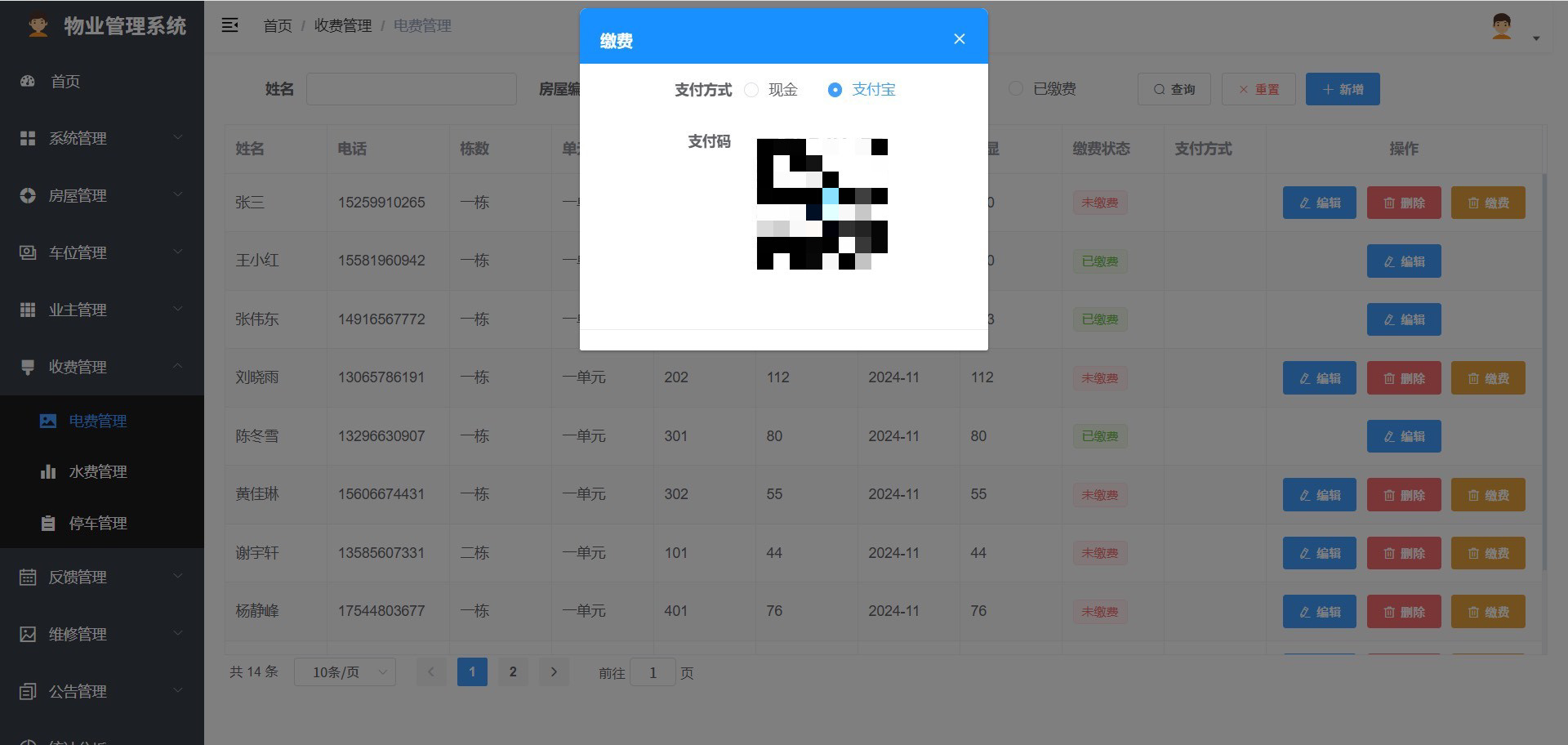Click the next page arrow
1568x745 pixels.
click(554, 671)
